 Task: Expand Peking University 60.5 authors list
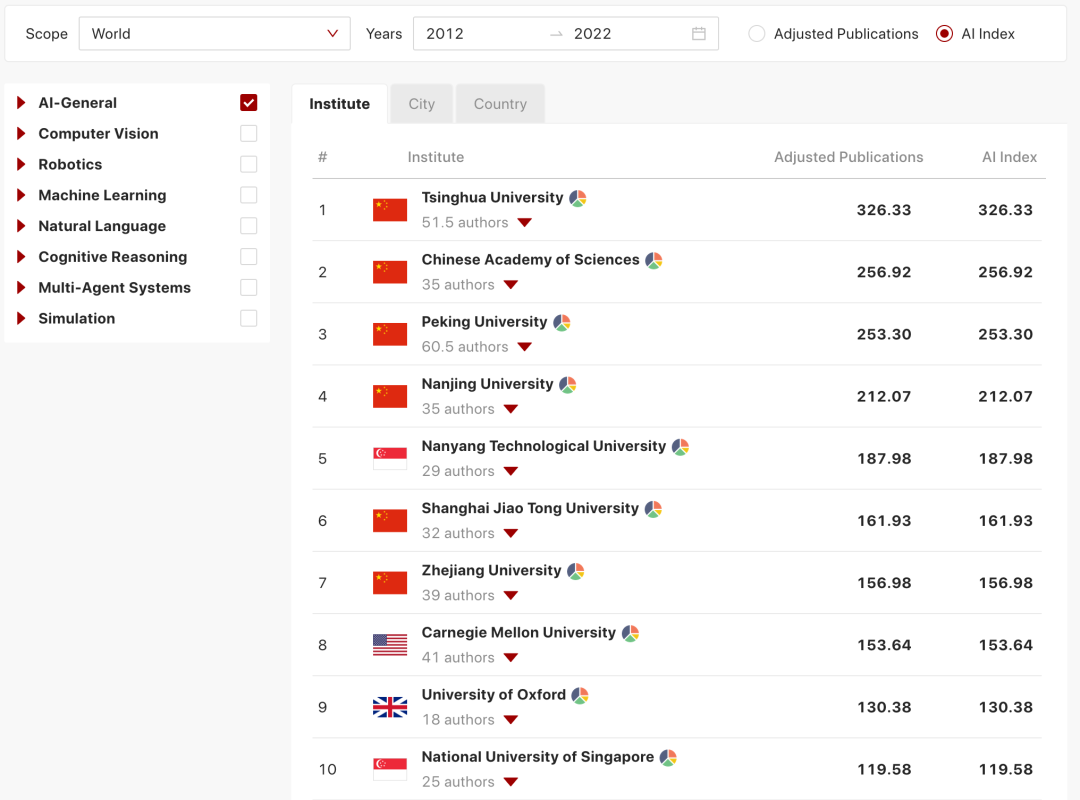525,347
